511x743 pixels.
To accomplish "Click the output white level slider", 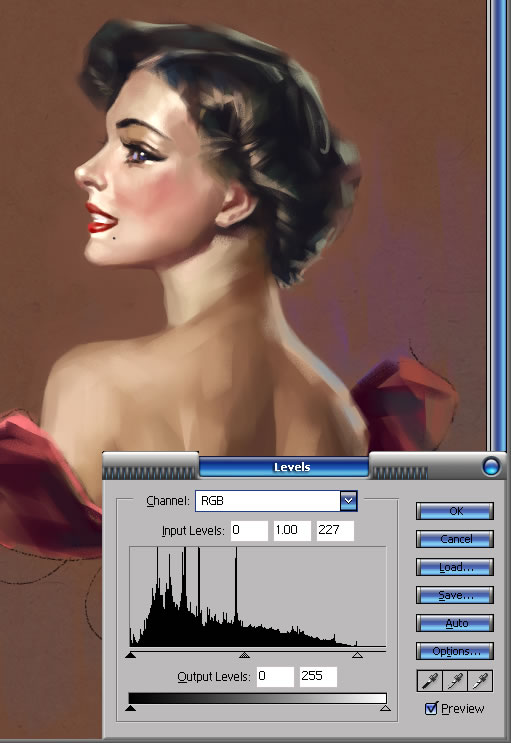I will (x=385, y=708).
